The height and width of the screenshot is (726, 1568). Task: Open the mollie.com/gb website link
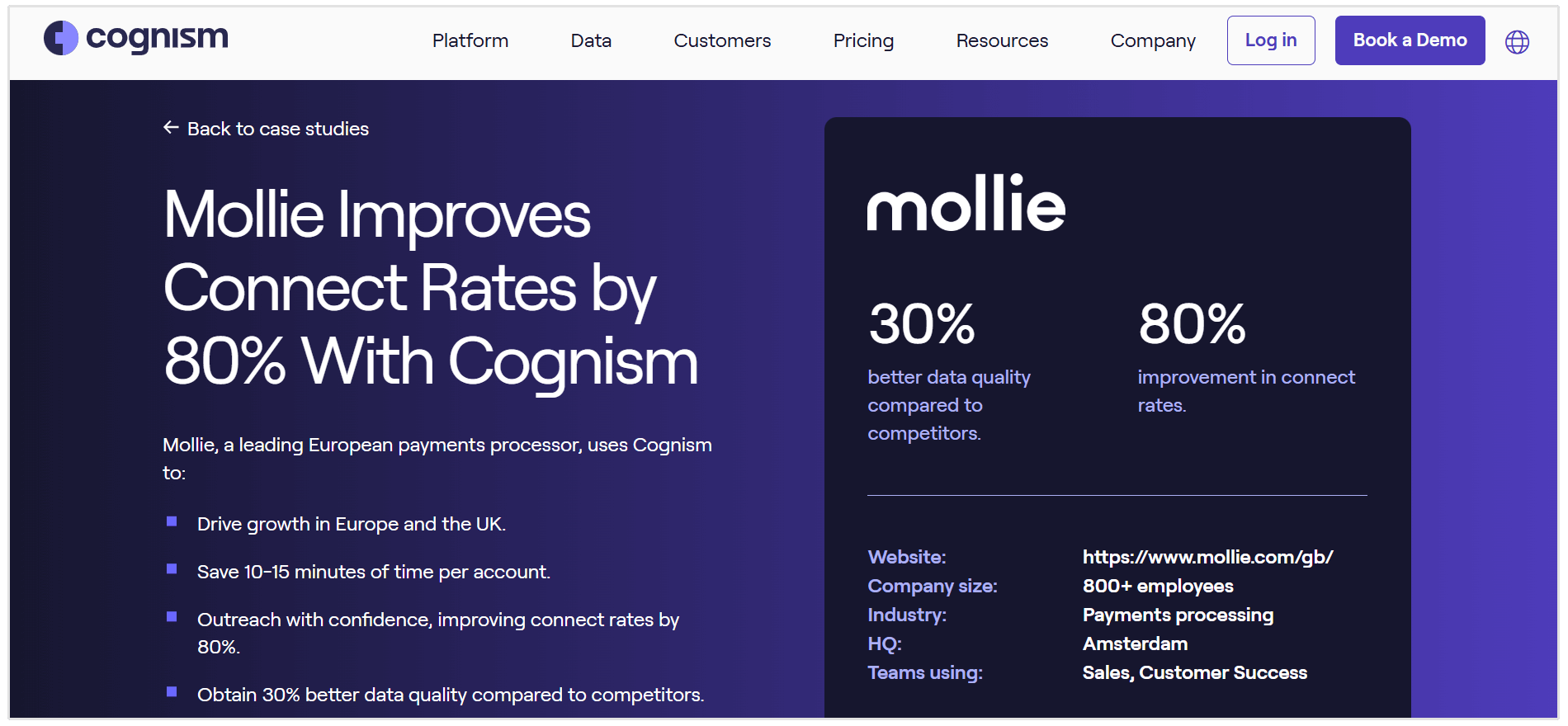point(1208,556)
